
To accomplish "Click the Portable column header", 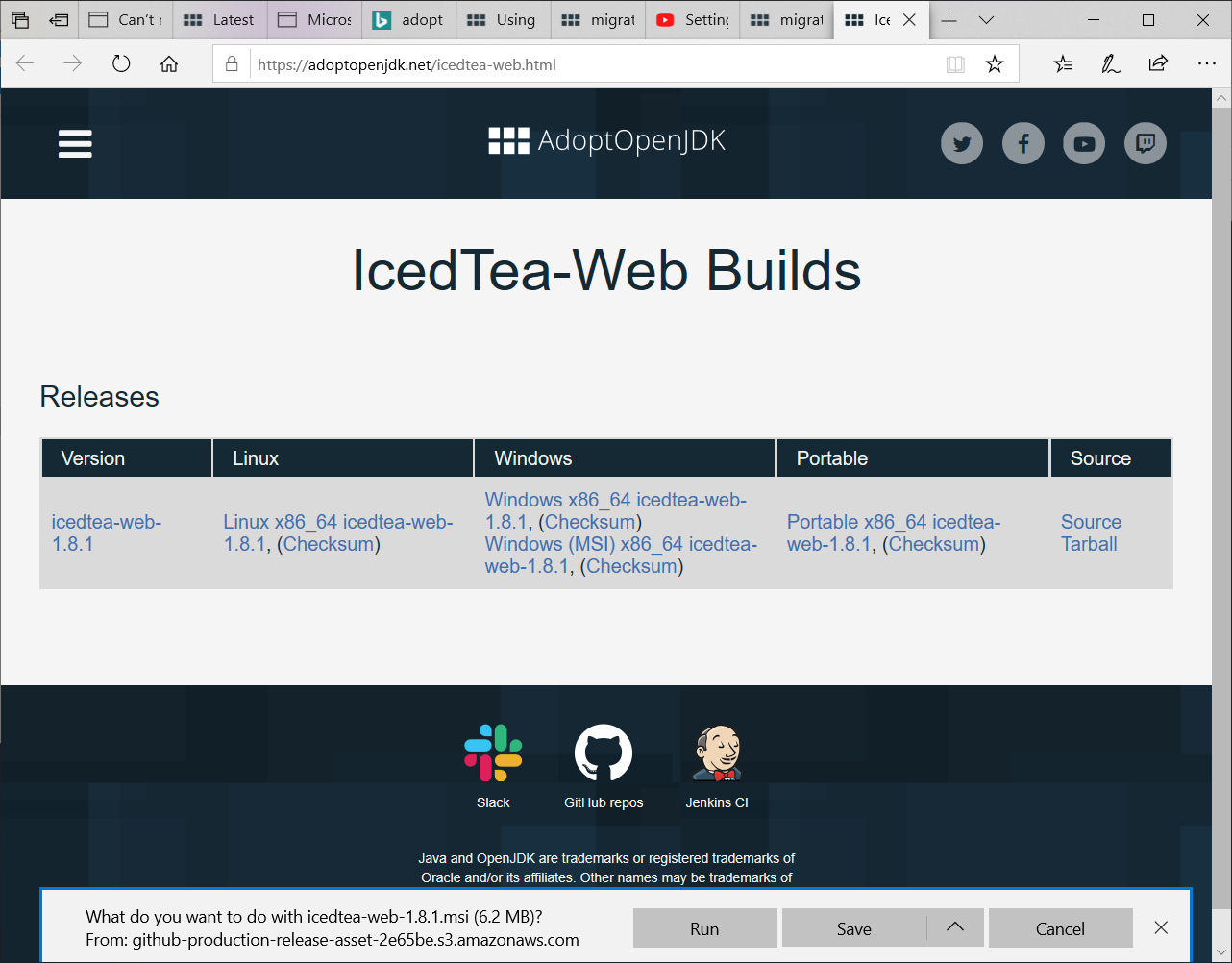I will click(912, 458).
